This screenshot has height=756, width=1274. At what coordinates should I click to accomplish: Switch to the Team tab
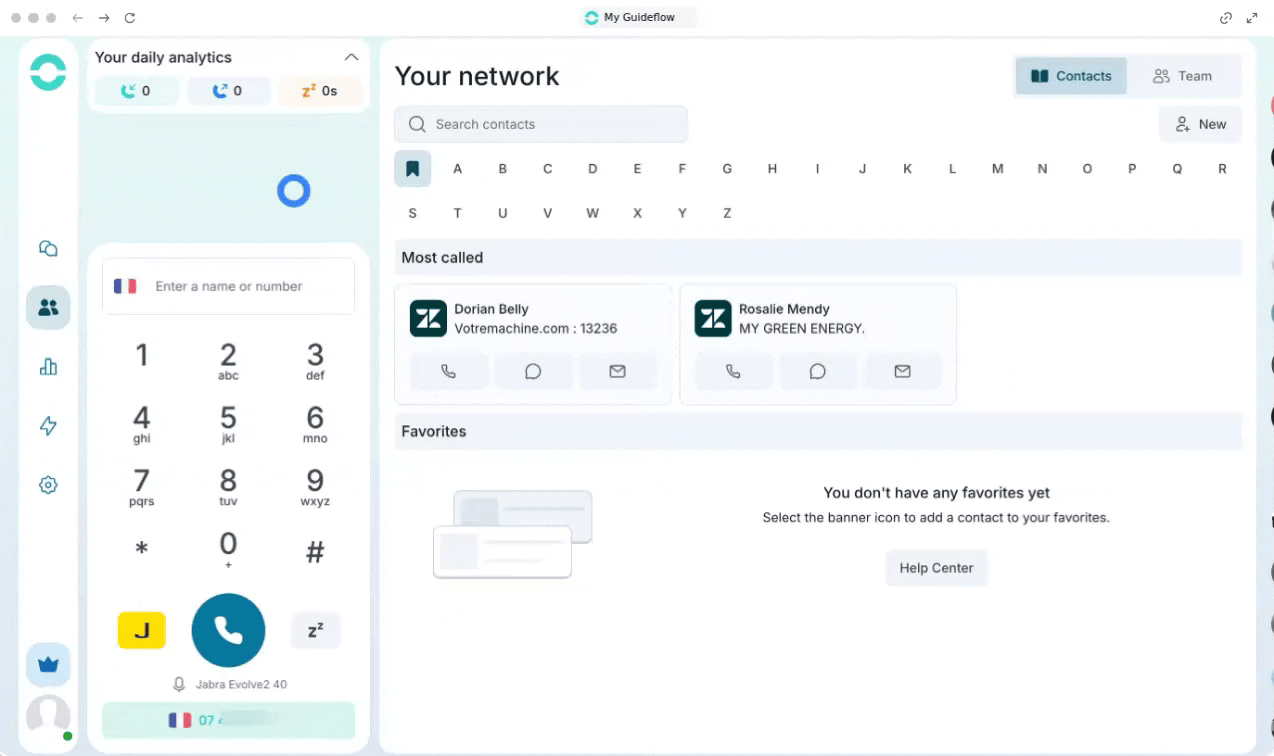point(1182,76)
